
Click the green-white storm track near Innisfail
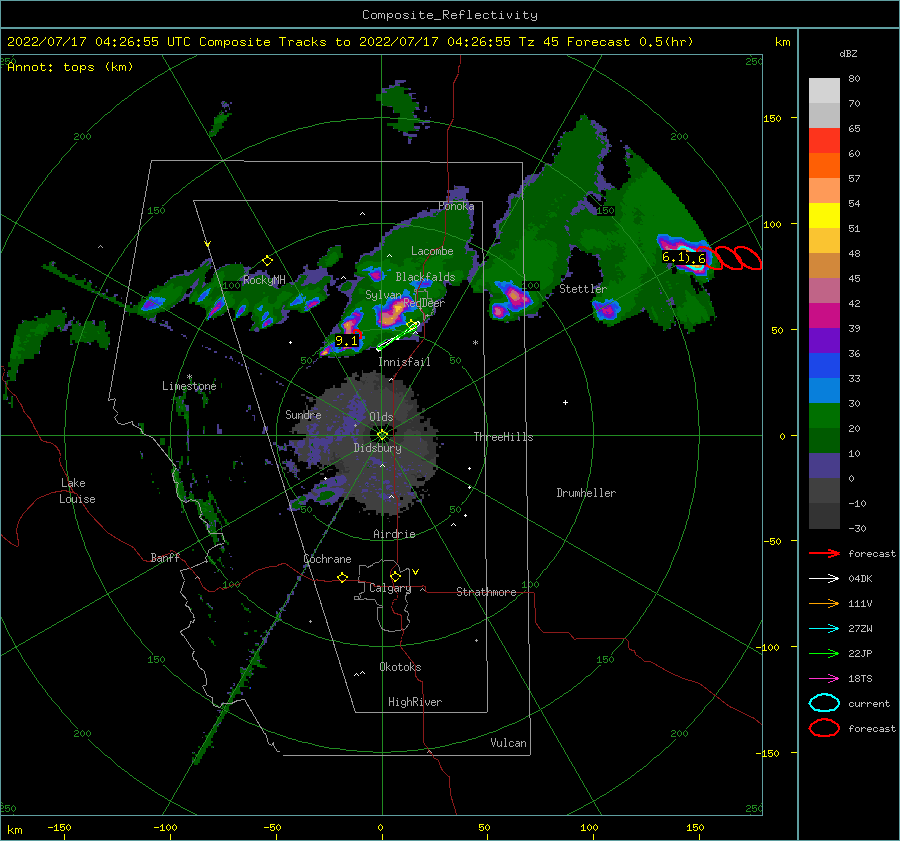point(398,337)
